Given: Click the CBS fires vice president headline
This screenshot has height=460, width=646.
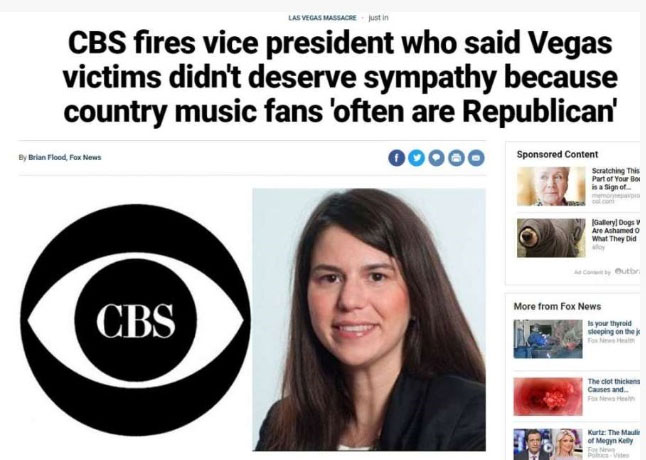Looking at the screenshot, I should [340, 77].
